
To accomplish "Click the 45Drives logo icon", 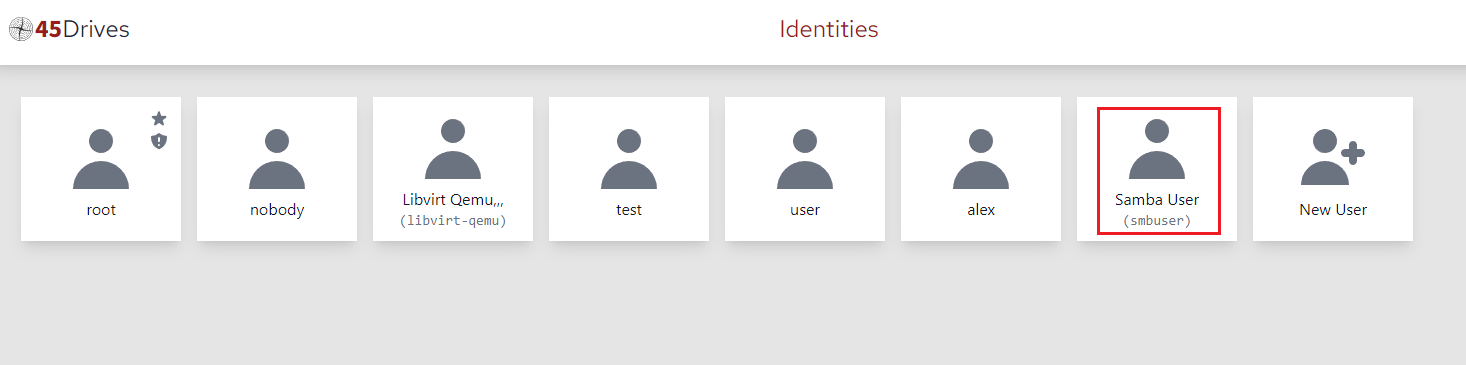I will [21, 30].
